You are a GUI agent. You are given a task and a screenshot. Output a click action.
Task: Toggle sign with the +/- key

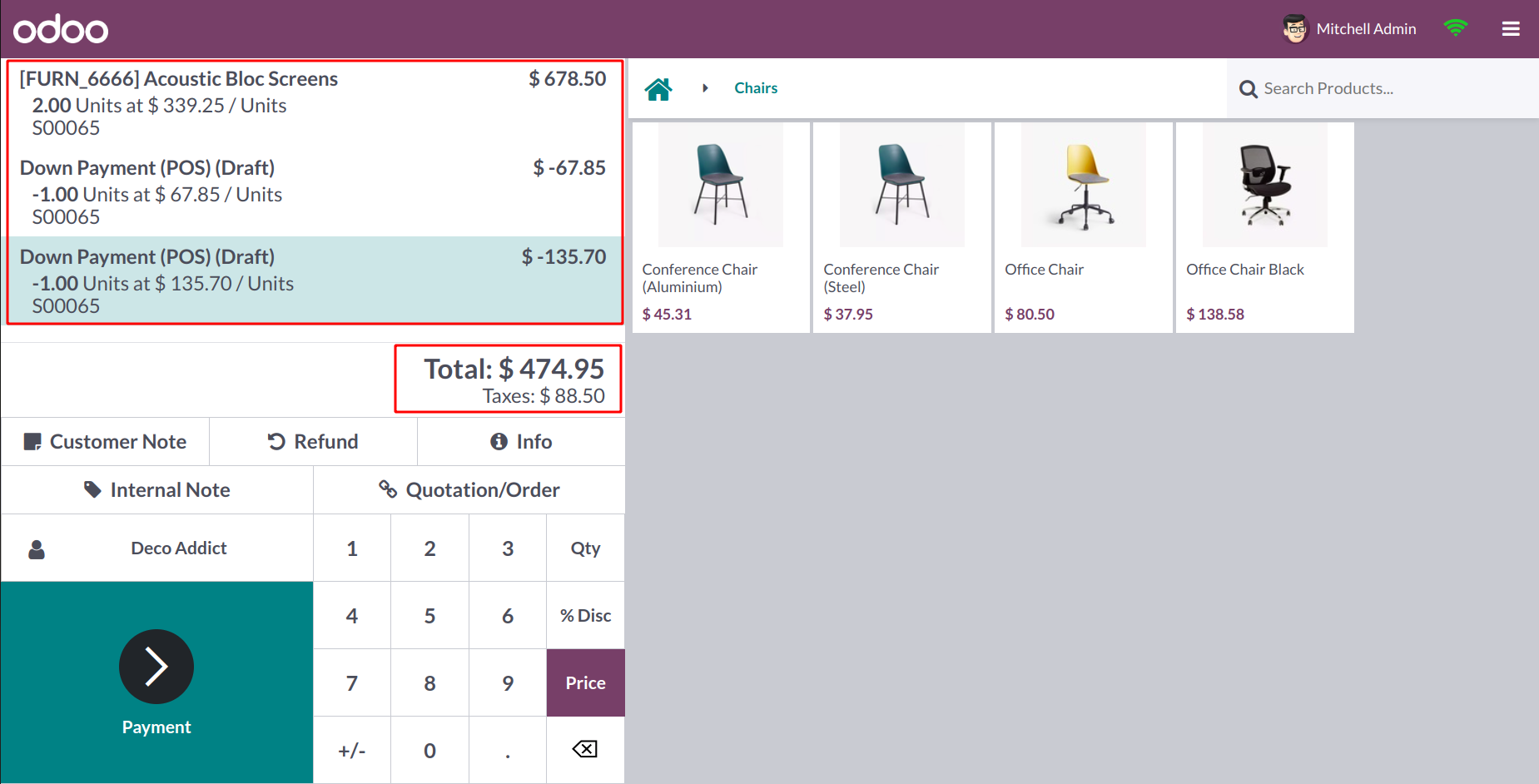[x=352, y=750]
